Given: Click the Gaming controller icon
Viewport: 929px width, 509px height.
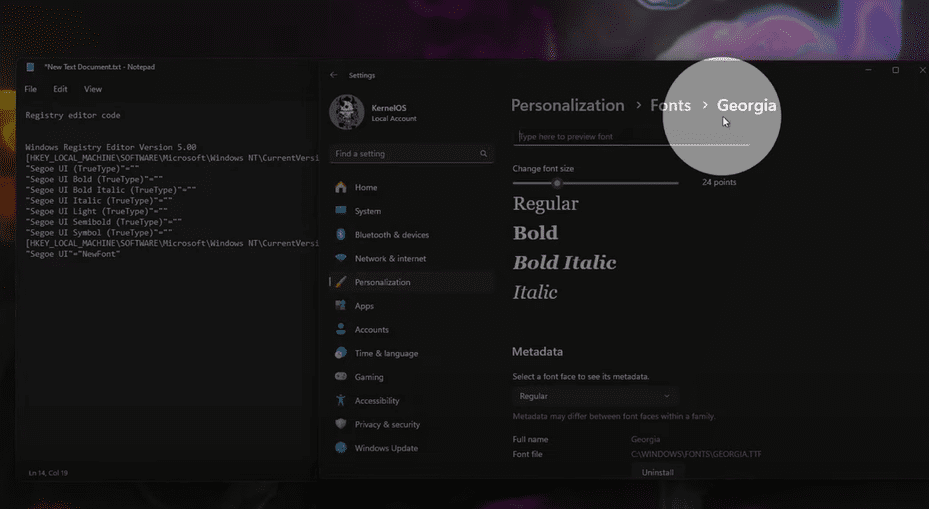Looking at the screenshot, I should (341, 377).
